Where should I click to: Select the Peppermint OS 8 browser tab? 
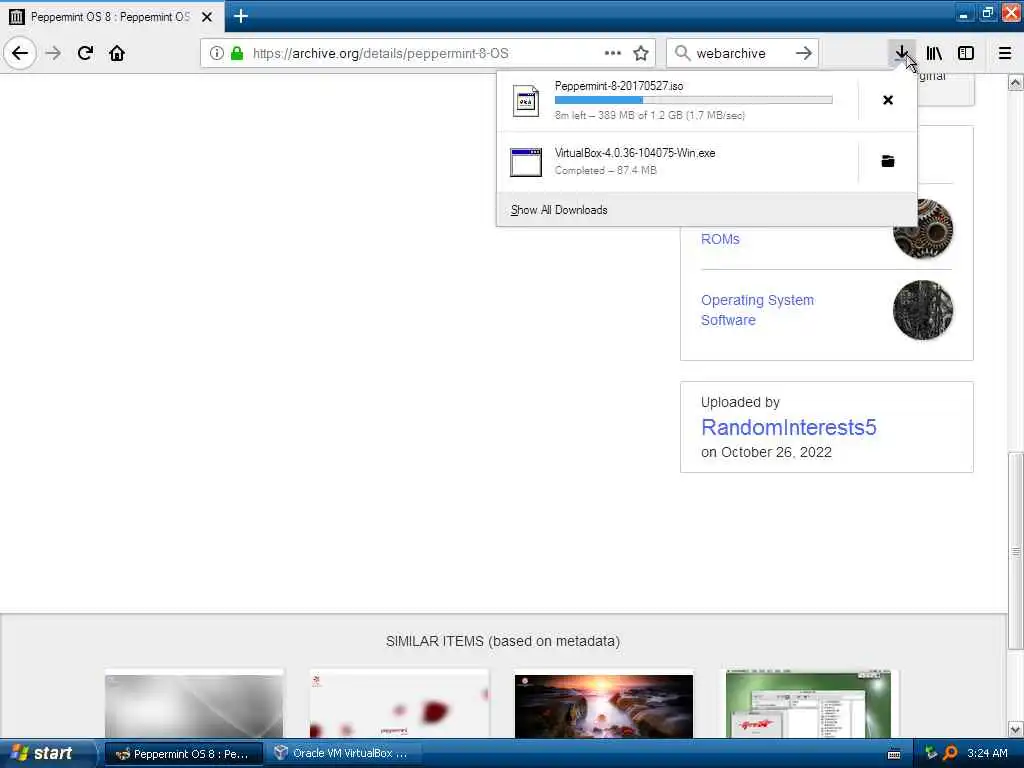pos(111,17)
